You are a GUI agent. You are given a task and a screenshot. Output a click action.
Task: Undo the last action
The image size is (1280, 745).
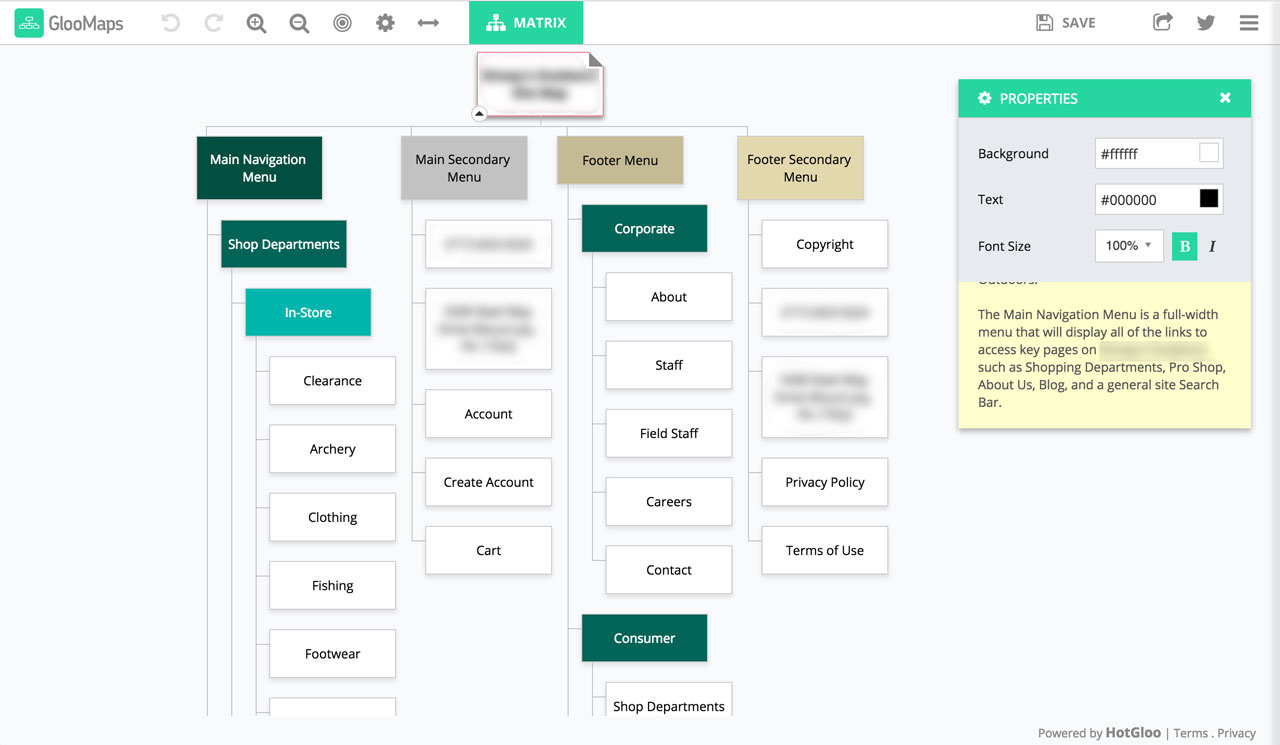pos(171,23)
